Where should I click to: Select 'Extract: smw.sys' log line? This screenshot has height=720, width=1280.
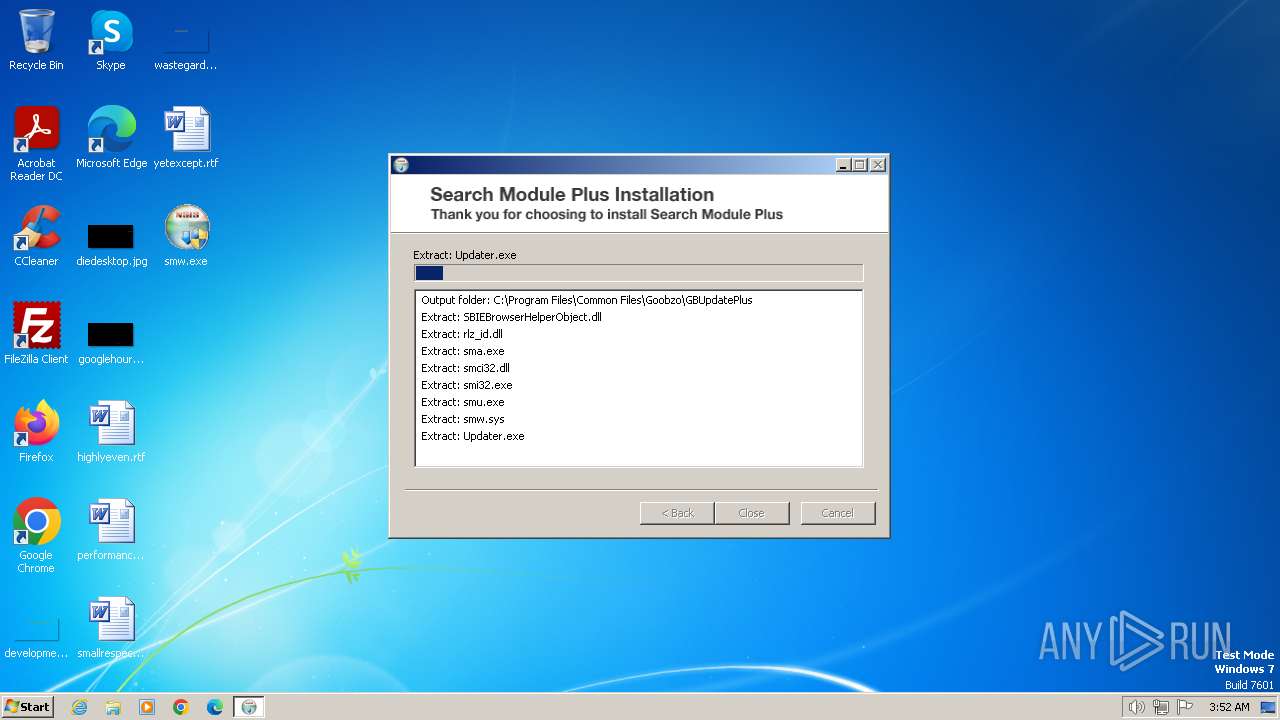tap(463, 419)
